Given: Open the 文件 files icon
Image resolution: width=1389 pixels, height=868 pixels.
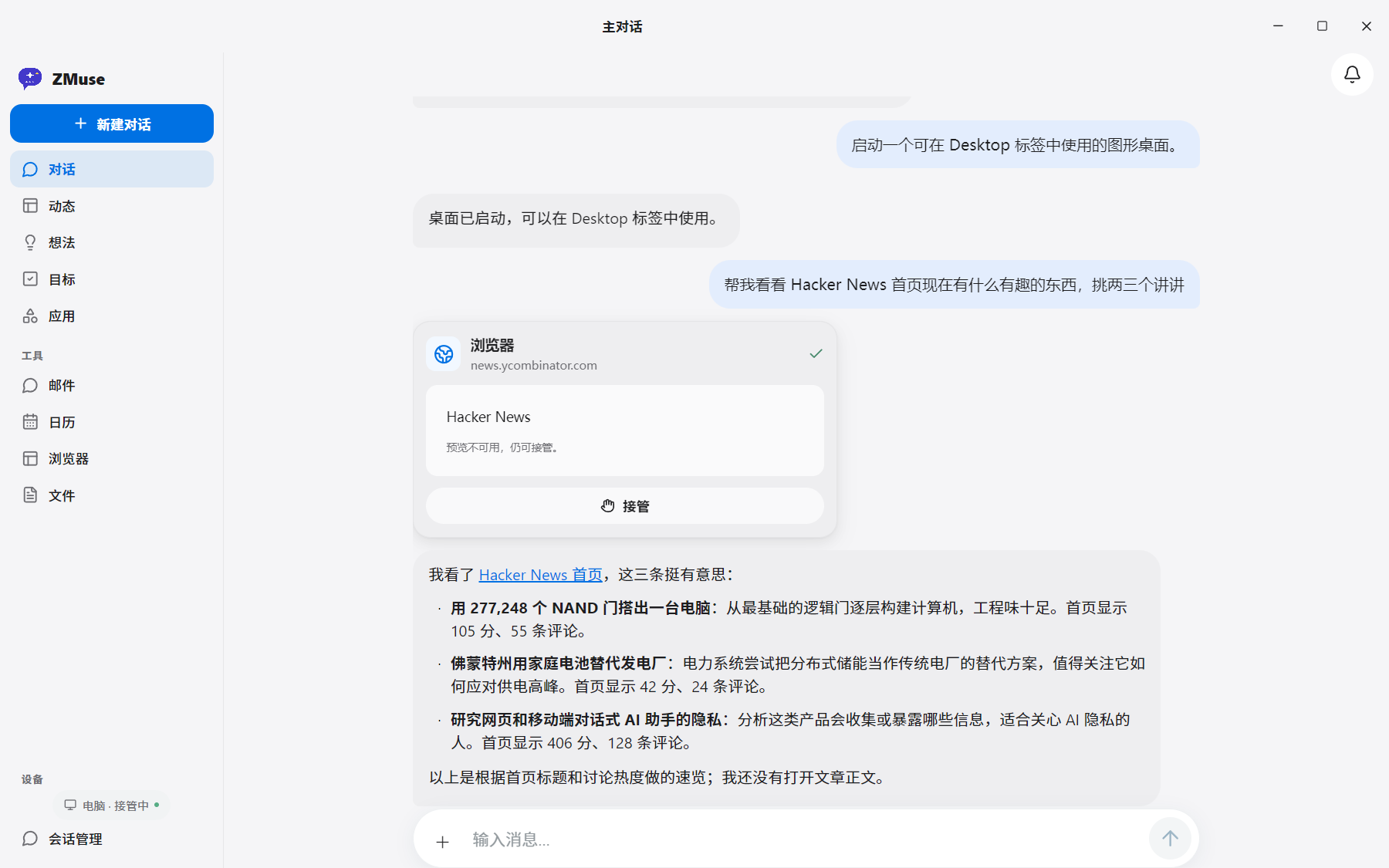Looking at the screenshot, I should pyautogui.click(x=30, y=495).
